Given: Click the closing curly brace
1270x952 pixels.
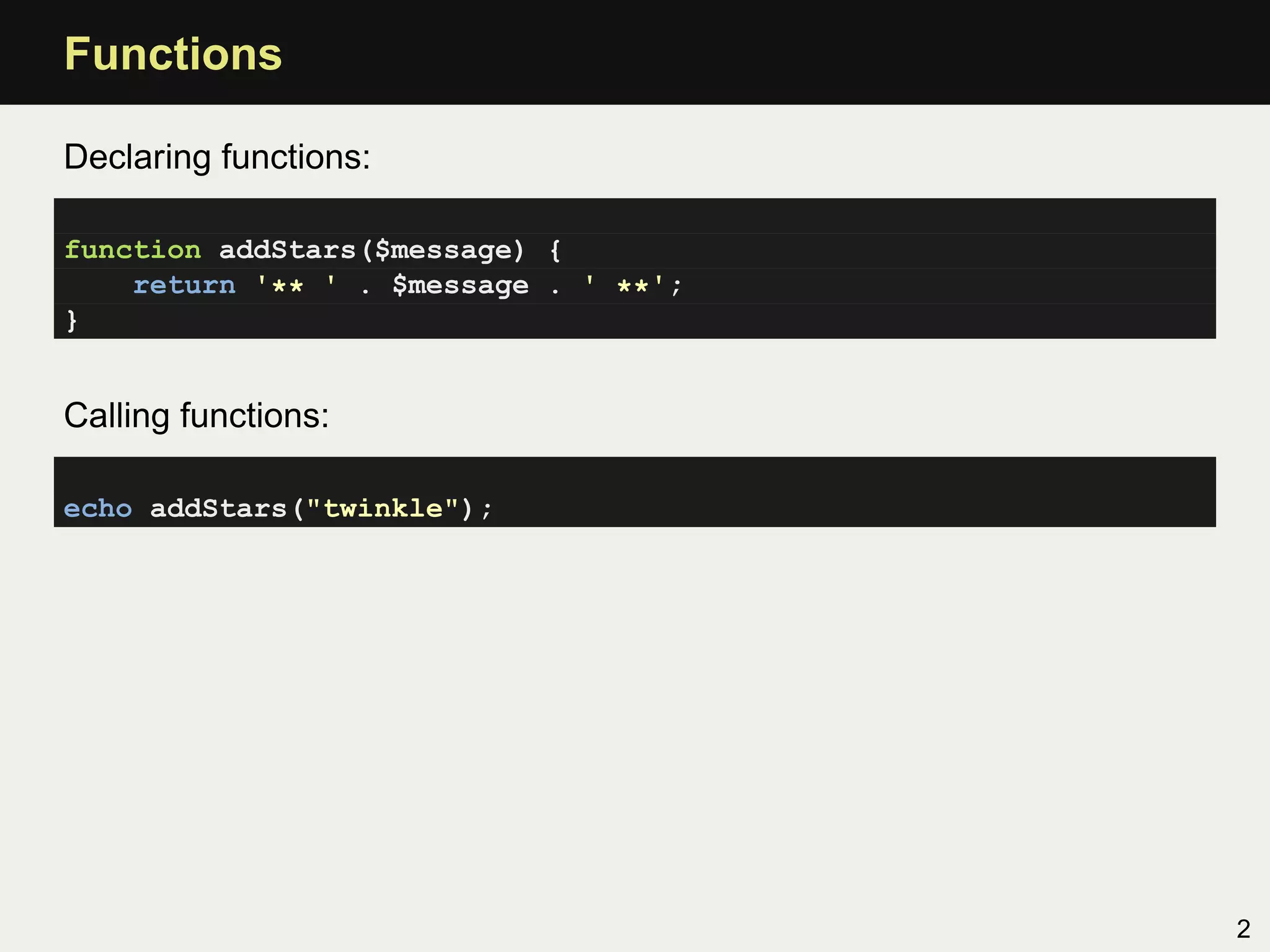Looking at the screenshot, I should point(72,320).
